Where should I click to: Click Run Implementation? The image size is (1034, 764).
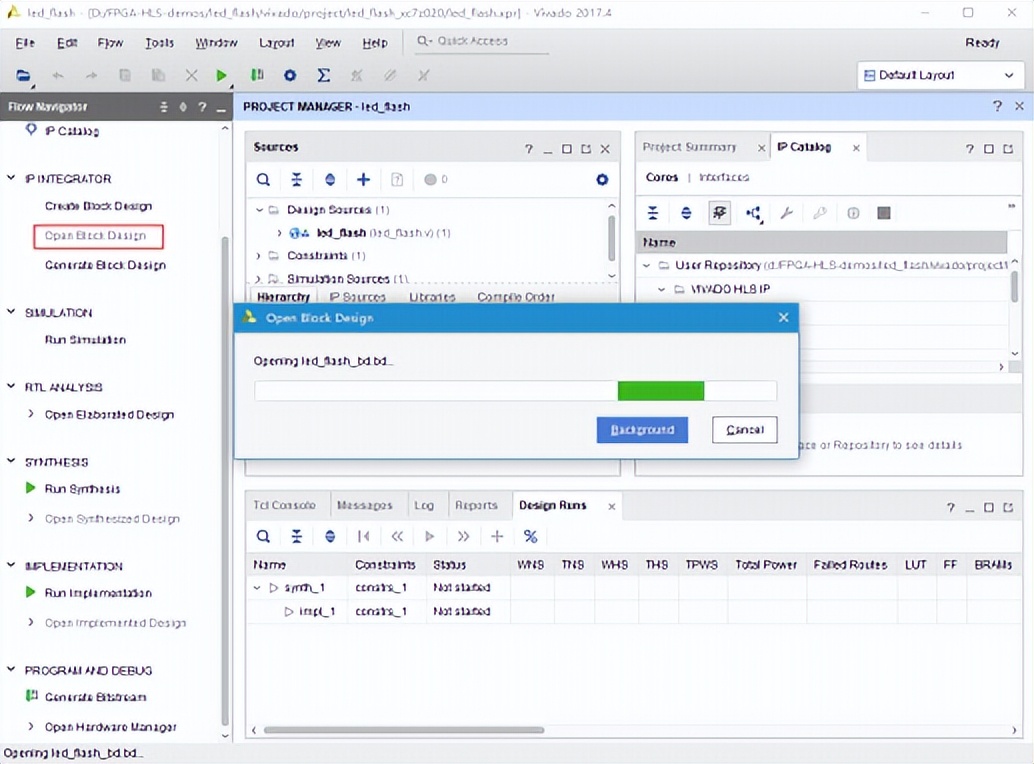98,593
